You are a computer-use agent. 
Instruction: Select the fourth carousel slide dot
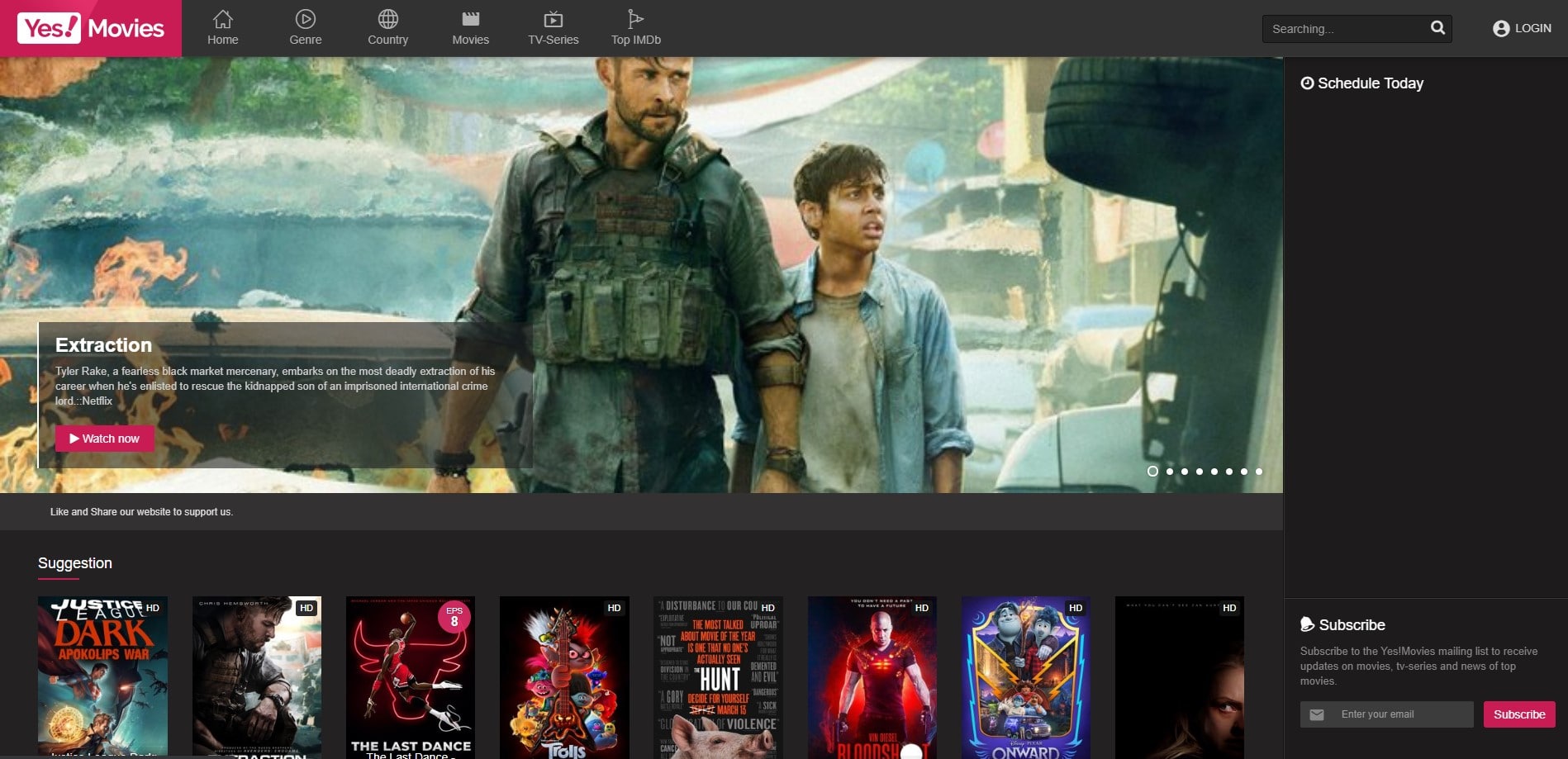point(1200,472)
